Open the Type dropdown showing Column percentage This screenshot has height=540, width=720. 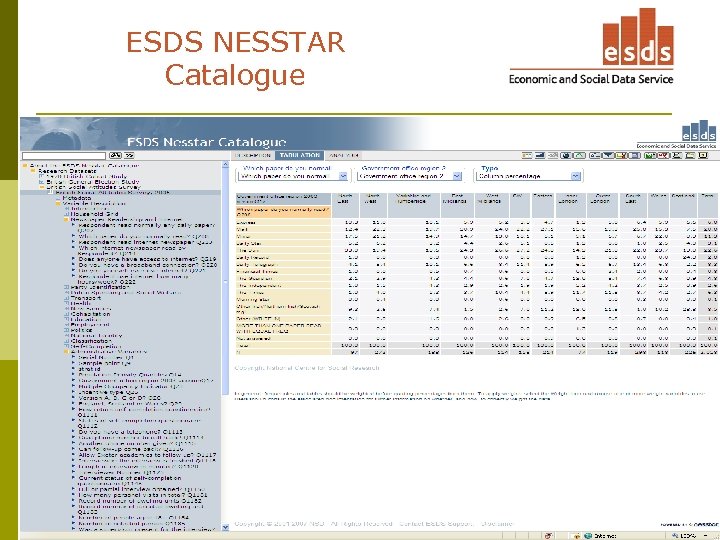pyautogui.click(x=529, y=176)
